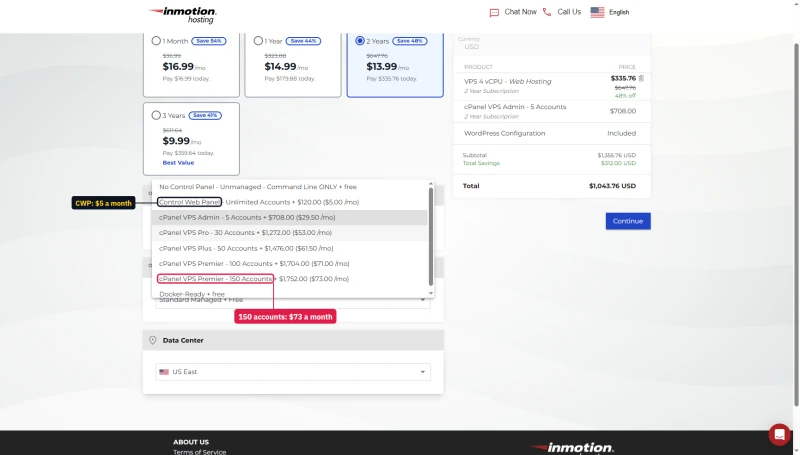Click the Call Us link

click(569, 12)
